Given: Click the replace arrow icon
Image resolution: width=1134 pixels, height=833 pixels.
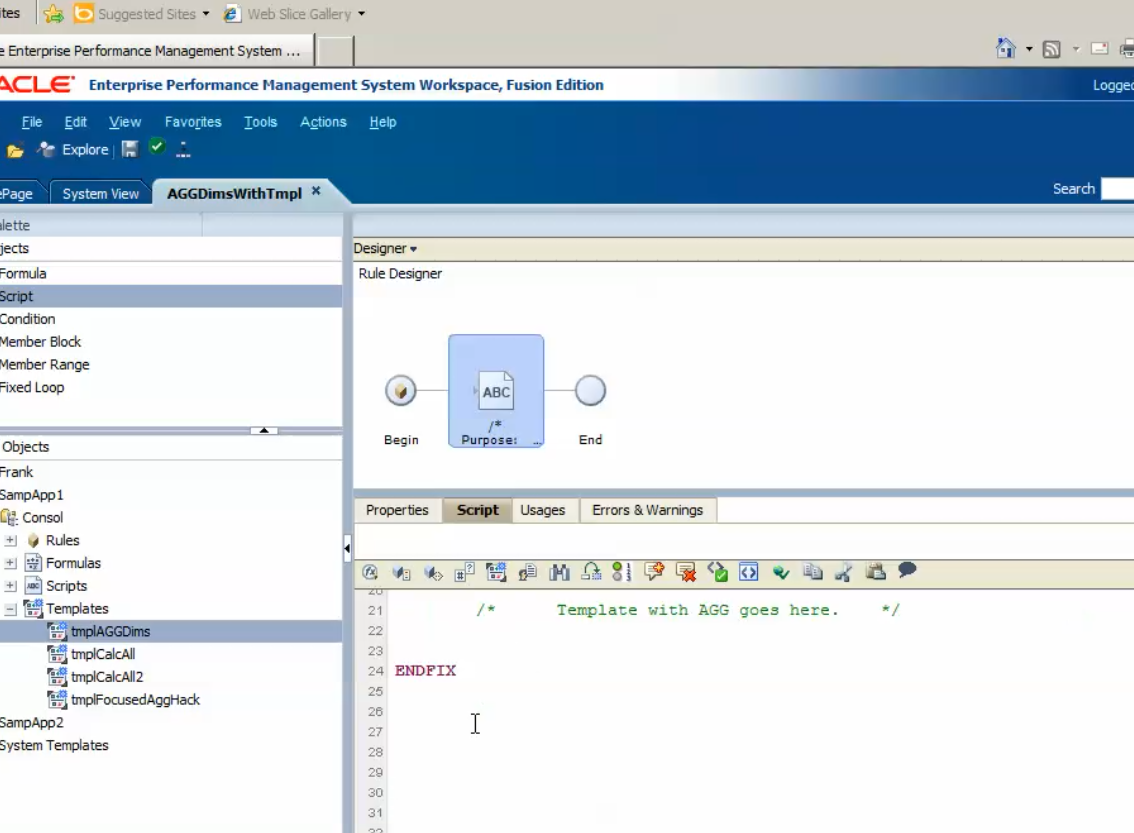Looking at the screenshot, I should click(591, 572).
